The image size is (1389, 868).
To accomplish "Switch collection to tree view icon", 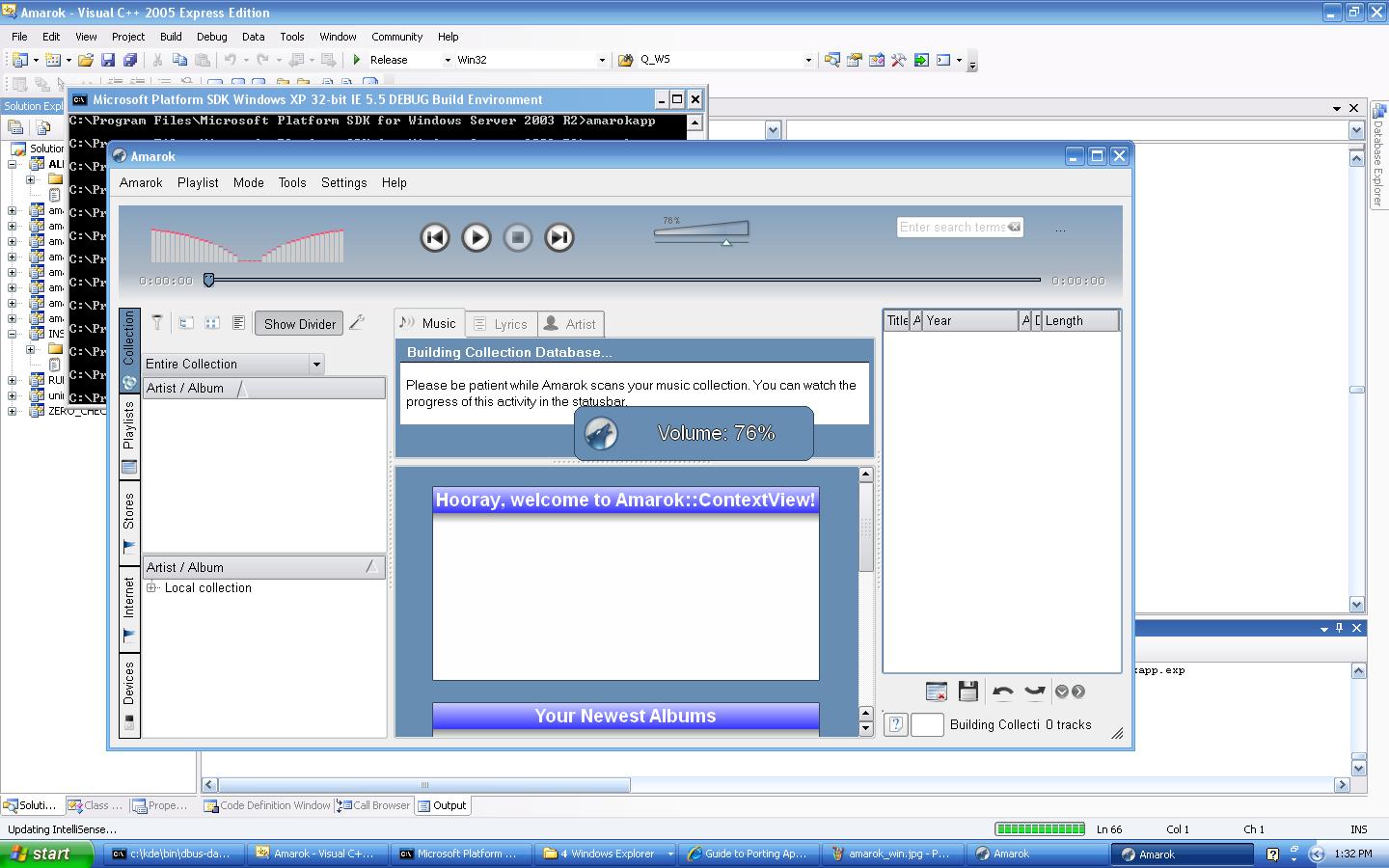I will coord(186,323).
